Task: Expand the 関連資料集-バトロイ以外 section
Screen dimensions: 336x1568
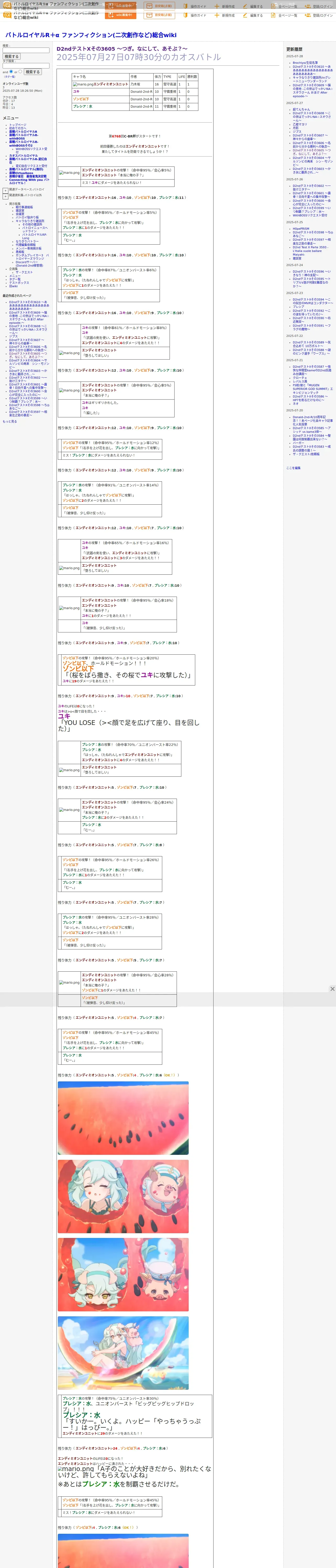Action: (5, 197)
